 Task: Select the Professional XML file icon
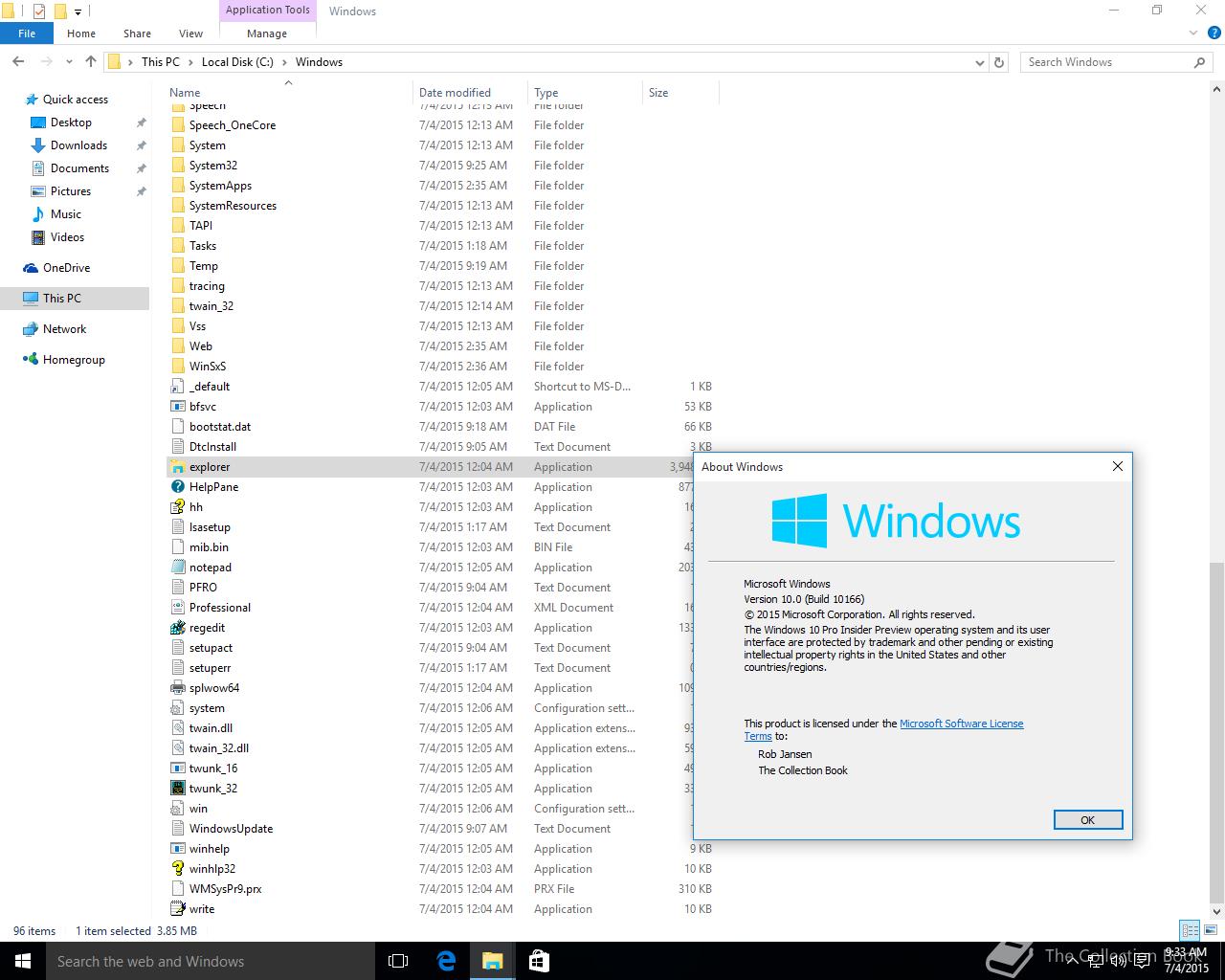pyautogui.click(x=177, y=608)
